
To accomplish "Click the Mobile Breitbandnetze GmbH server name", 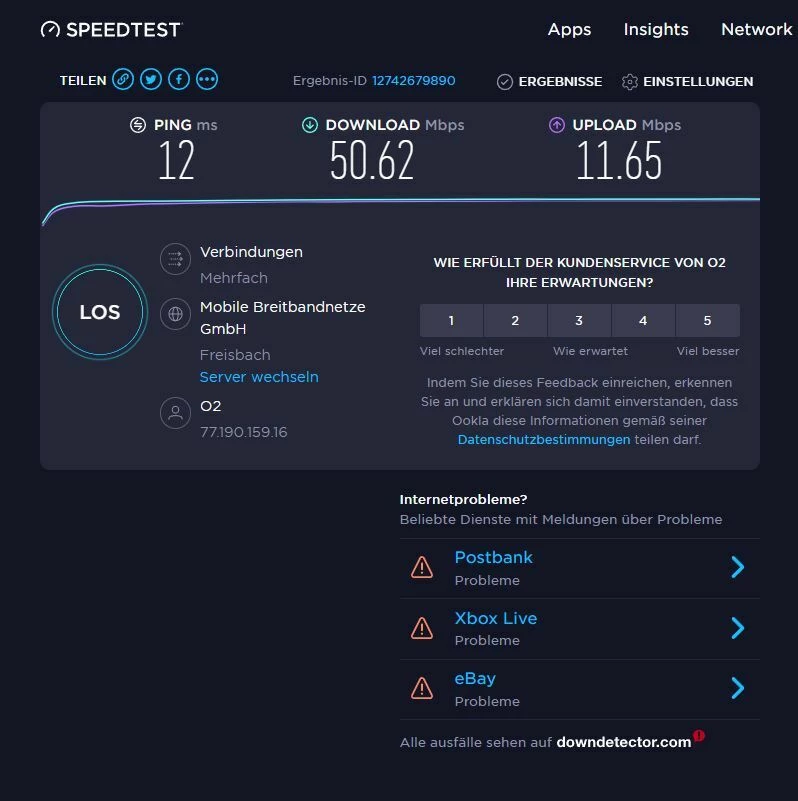I will (283, 318).
